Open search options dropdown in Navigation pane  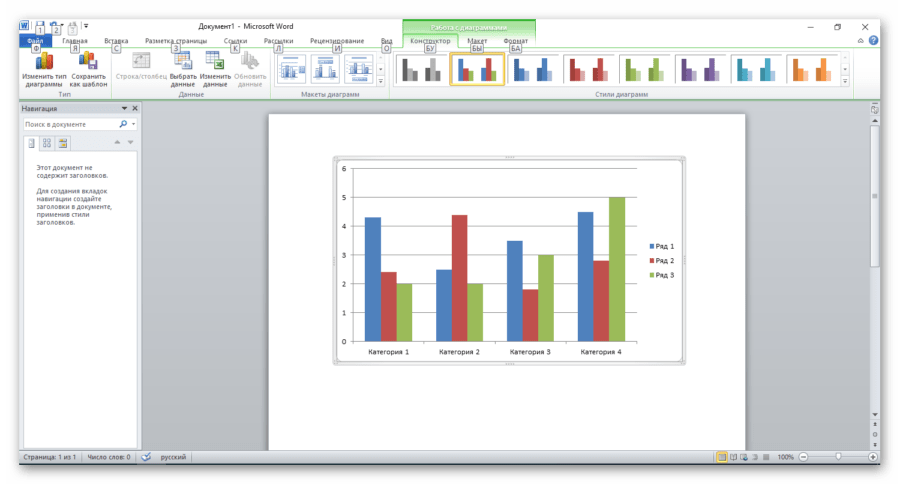(134, 124)
